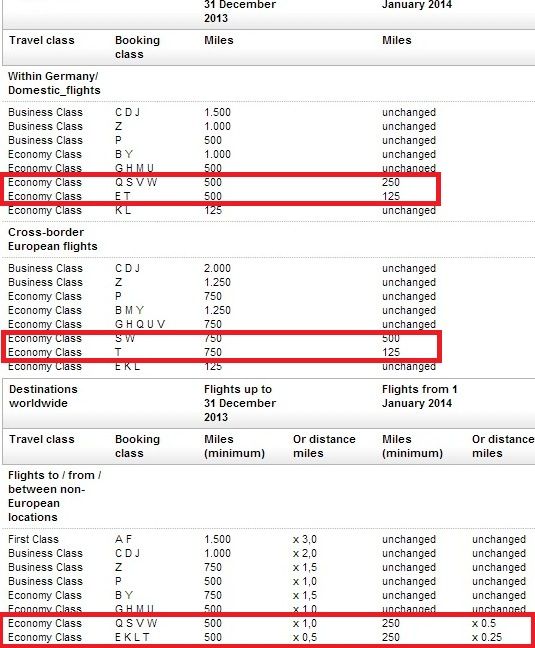Click the 'Cross-border European flights' heading
The height and width of the screenshot is (648, 535).
[52, 239]
